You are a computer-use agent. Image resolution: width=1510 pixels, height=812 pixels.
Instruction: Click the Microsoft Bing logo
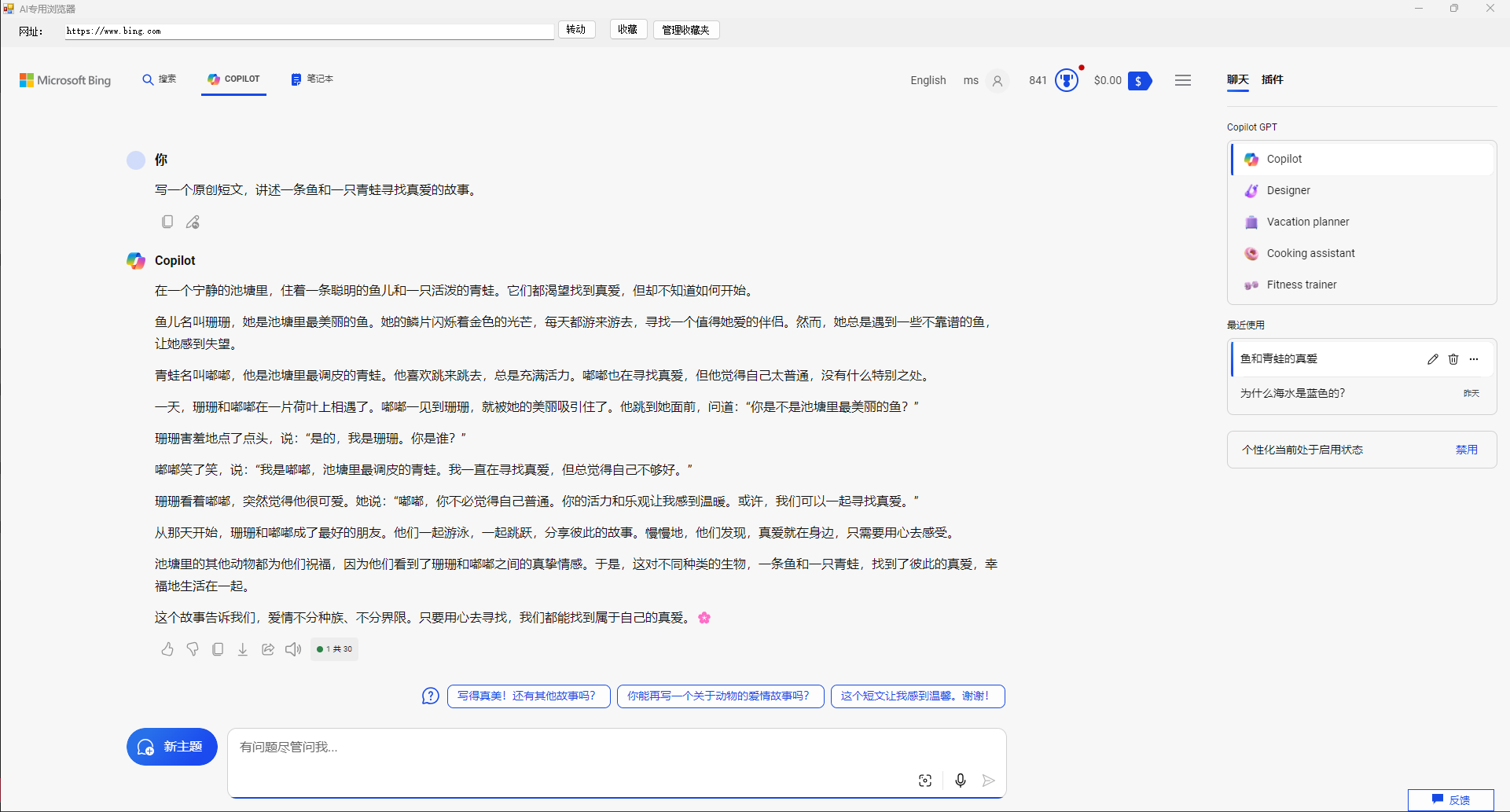65,80
